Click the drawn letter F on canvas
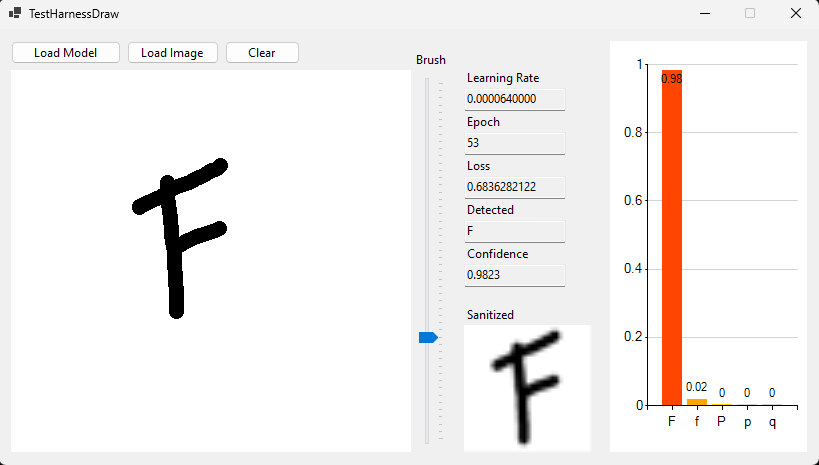Image resolution: width=819 pixels, height=465 pixels. coord(180,238)
